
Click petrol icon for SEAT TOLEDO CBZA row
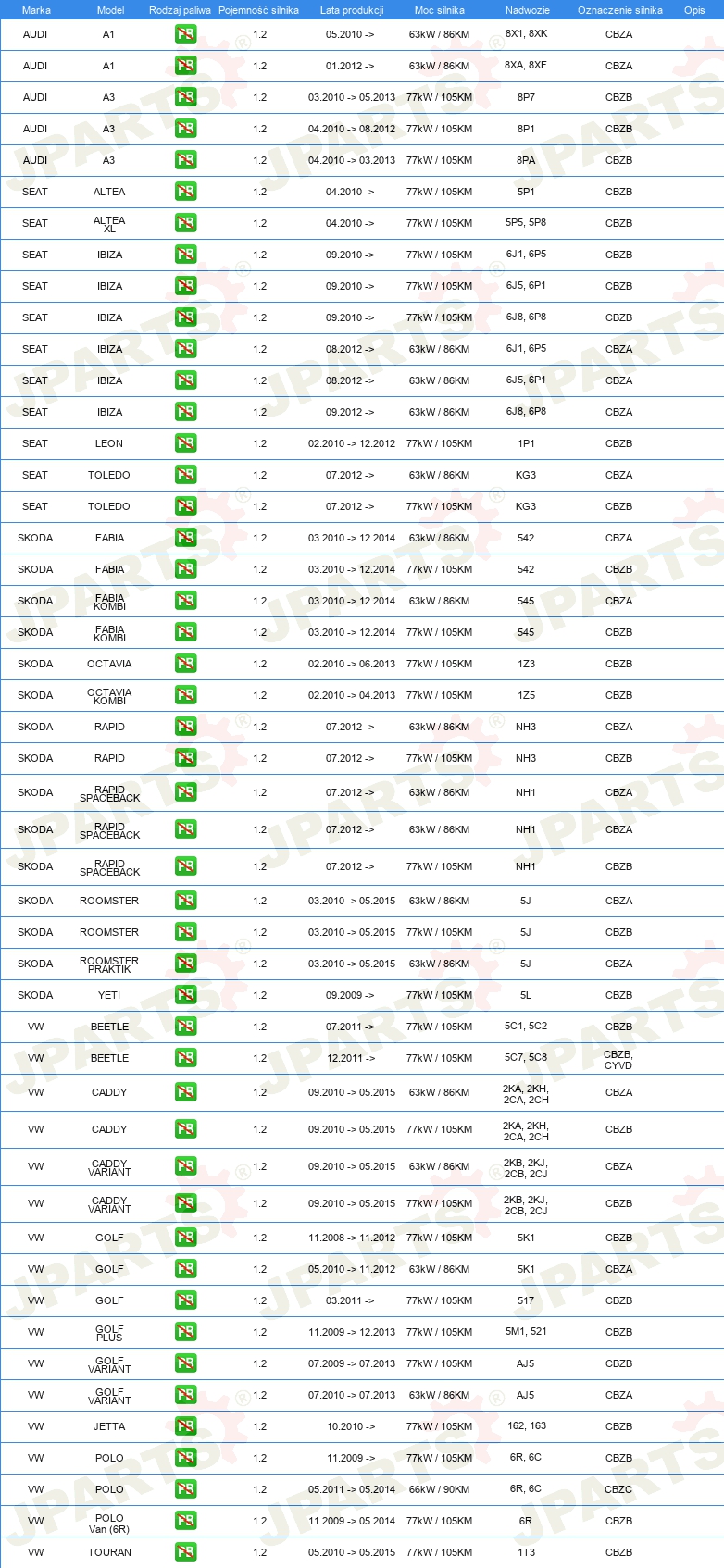[185, 475]
